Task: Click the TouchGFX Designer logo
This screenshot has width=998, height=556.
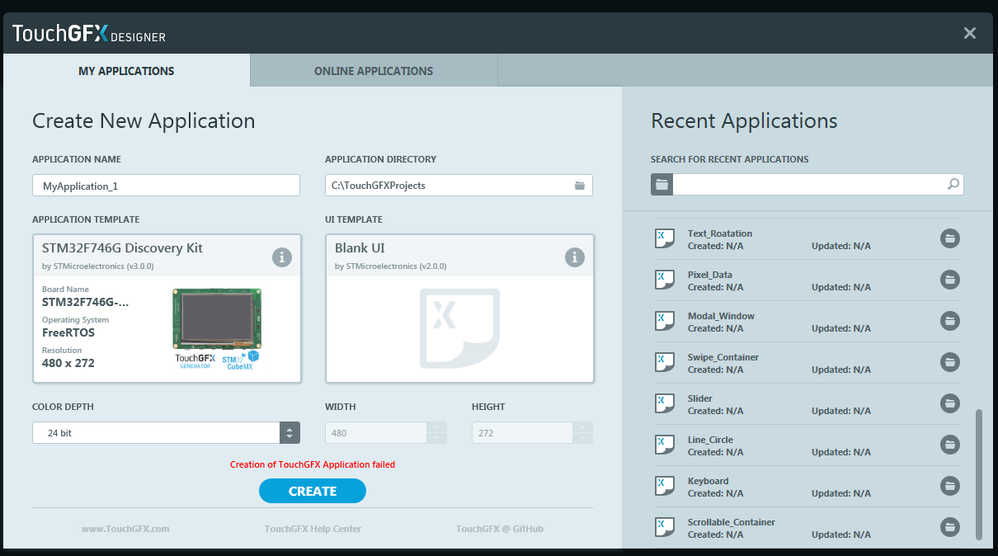Action: pyautogui.click(x=89, y=34)
